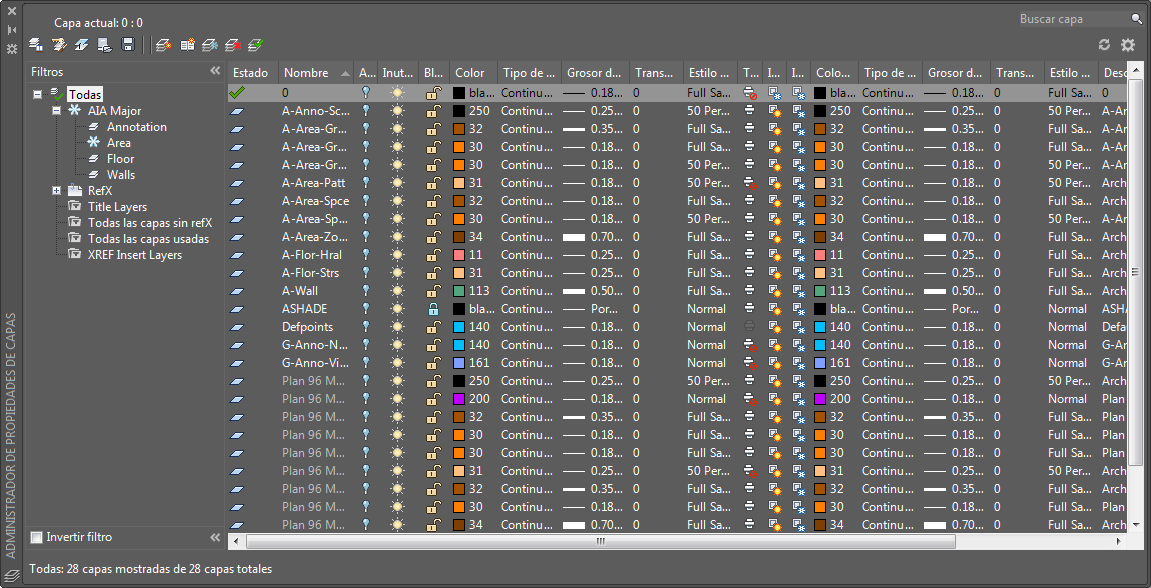Click the Desc... column header
This screenshot has height=588, width=1151.
pos(1113,73)
